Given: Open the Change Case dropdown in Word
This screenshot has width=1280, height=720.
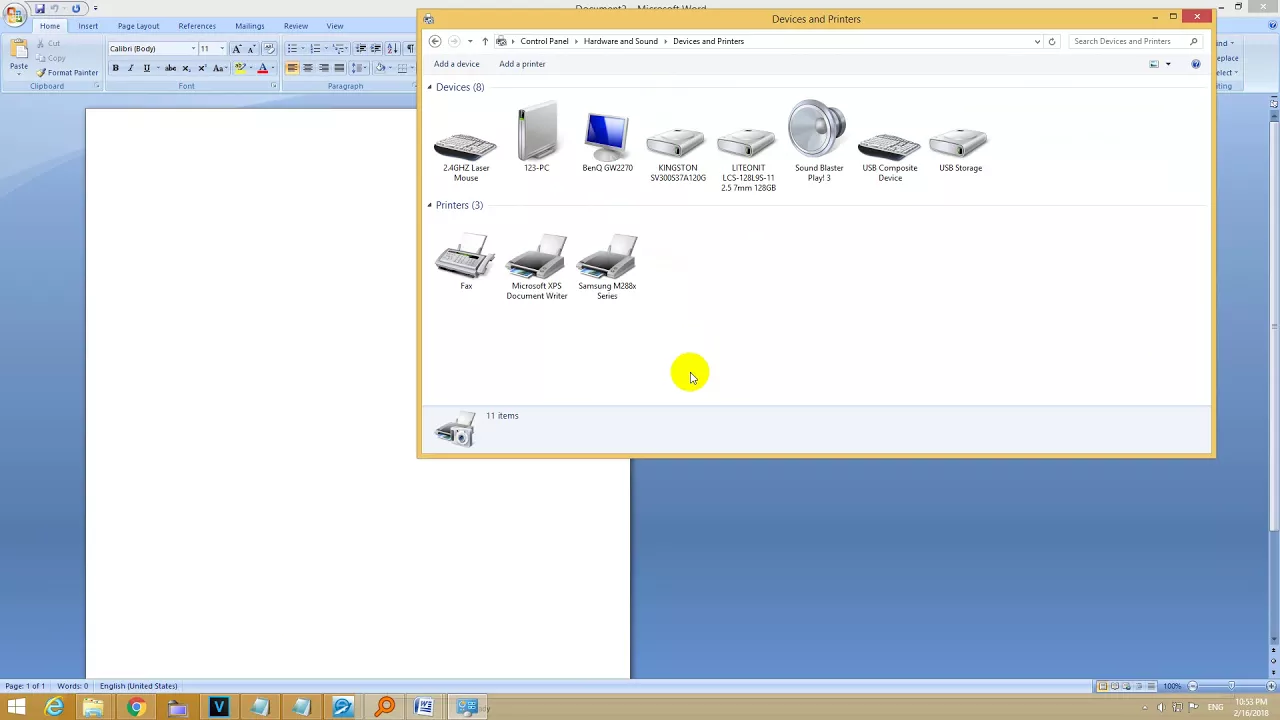Looking at the screenshot, I should point(218,68).
